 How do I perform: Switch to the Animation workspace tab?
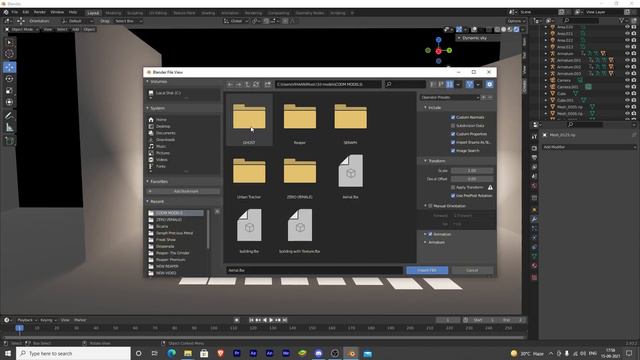click(230, 13)
